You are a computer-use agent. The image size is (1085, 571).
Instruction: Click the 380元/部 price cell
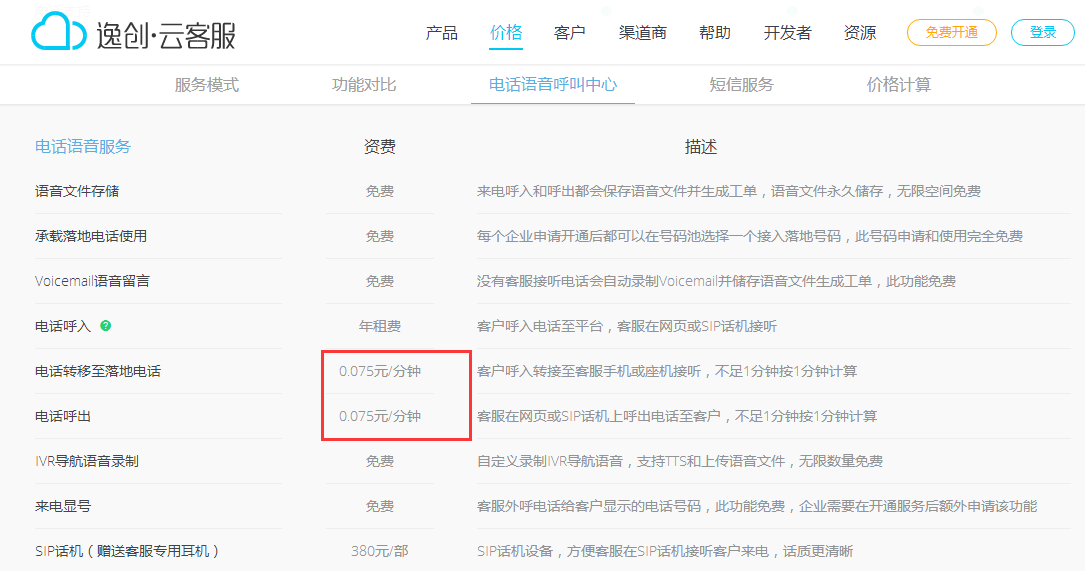(x=380, y=551)
